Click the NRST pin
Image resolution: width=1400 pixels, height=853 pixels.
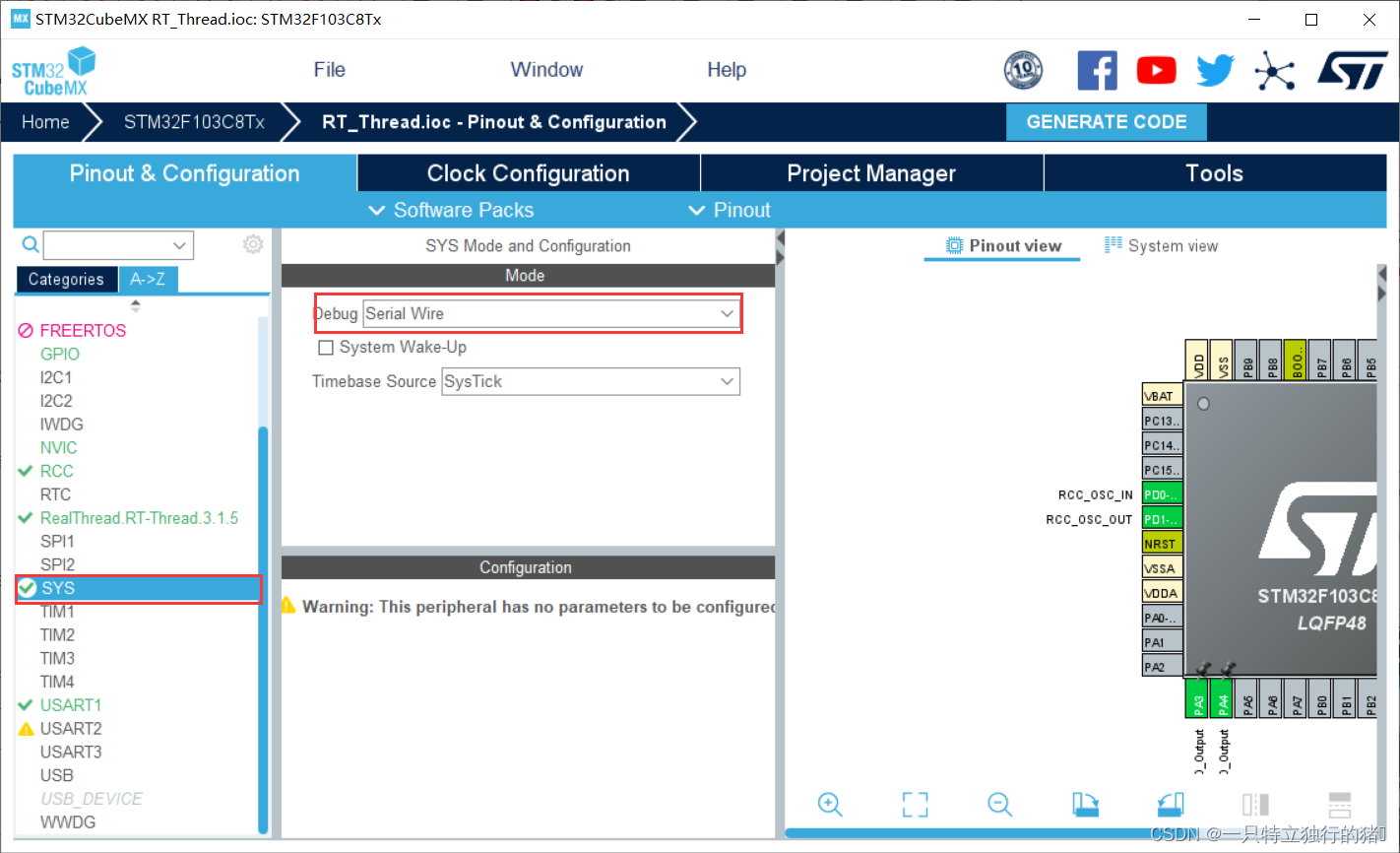[x=1162, y=544]
